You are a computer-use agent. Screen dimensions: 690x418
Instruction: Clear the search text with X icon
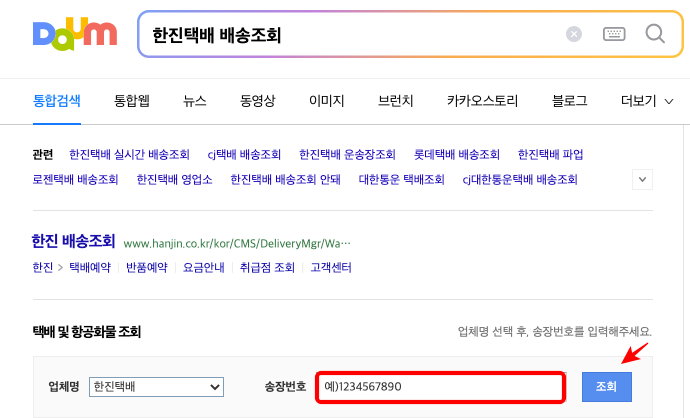coord(574,34)
